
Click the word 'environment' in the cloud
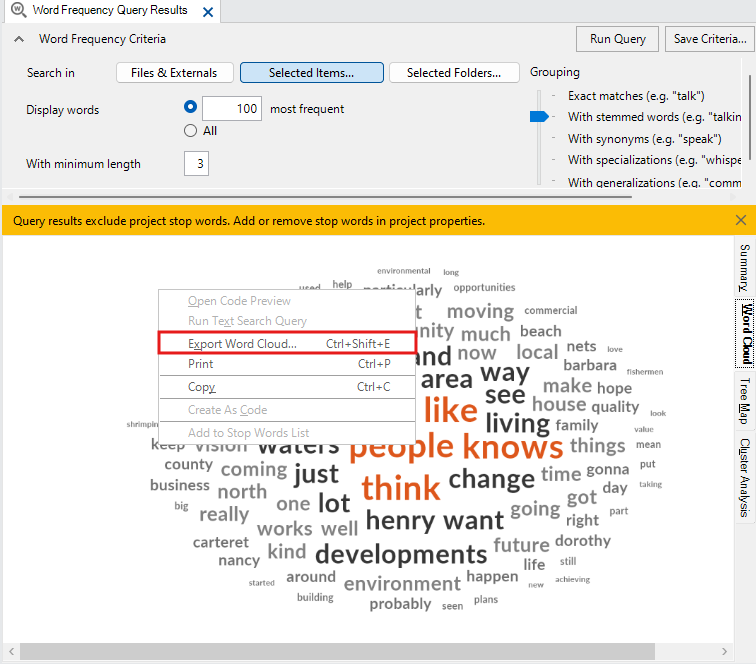402,584
